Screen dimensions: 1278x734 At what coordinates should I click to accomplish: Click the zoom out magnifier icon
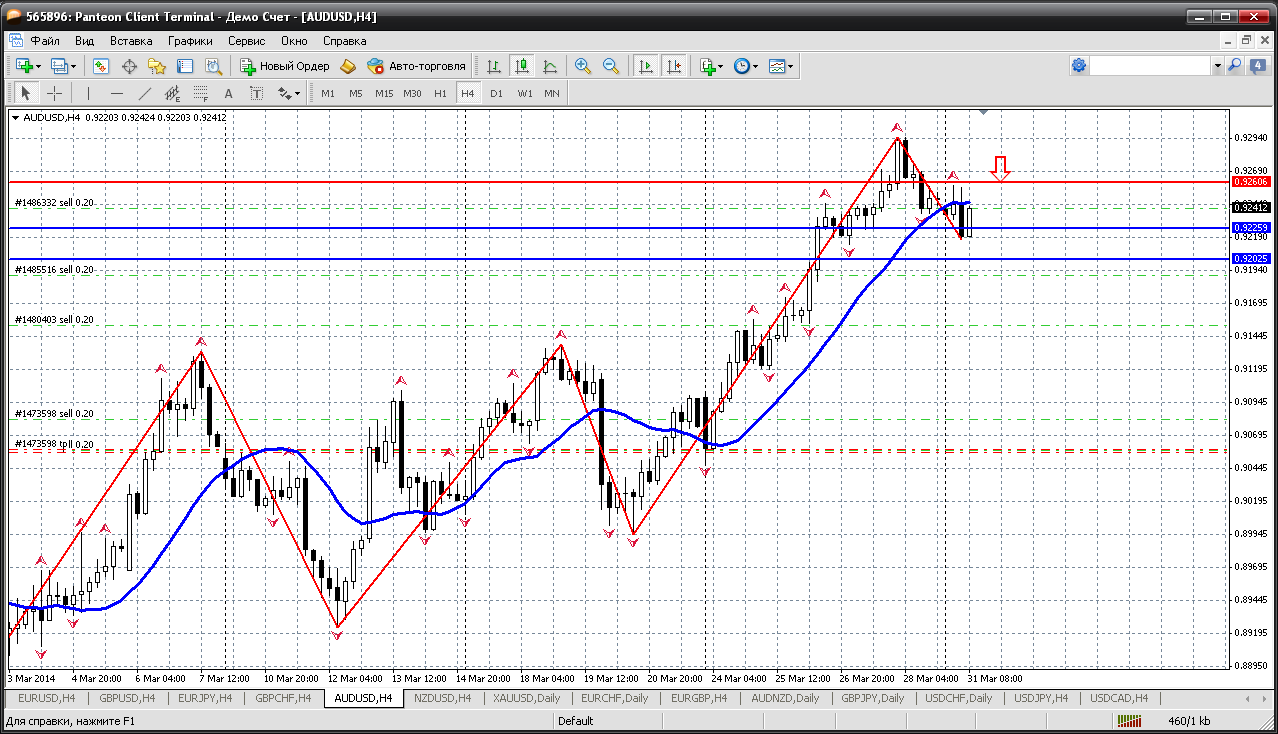(610, 66)
